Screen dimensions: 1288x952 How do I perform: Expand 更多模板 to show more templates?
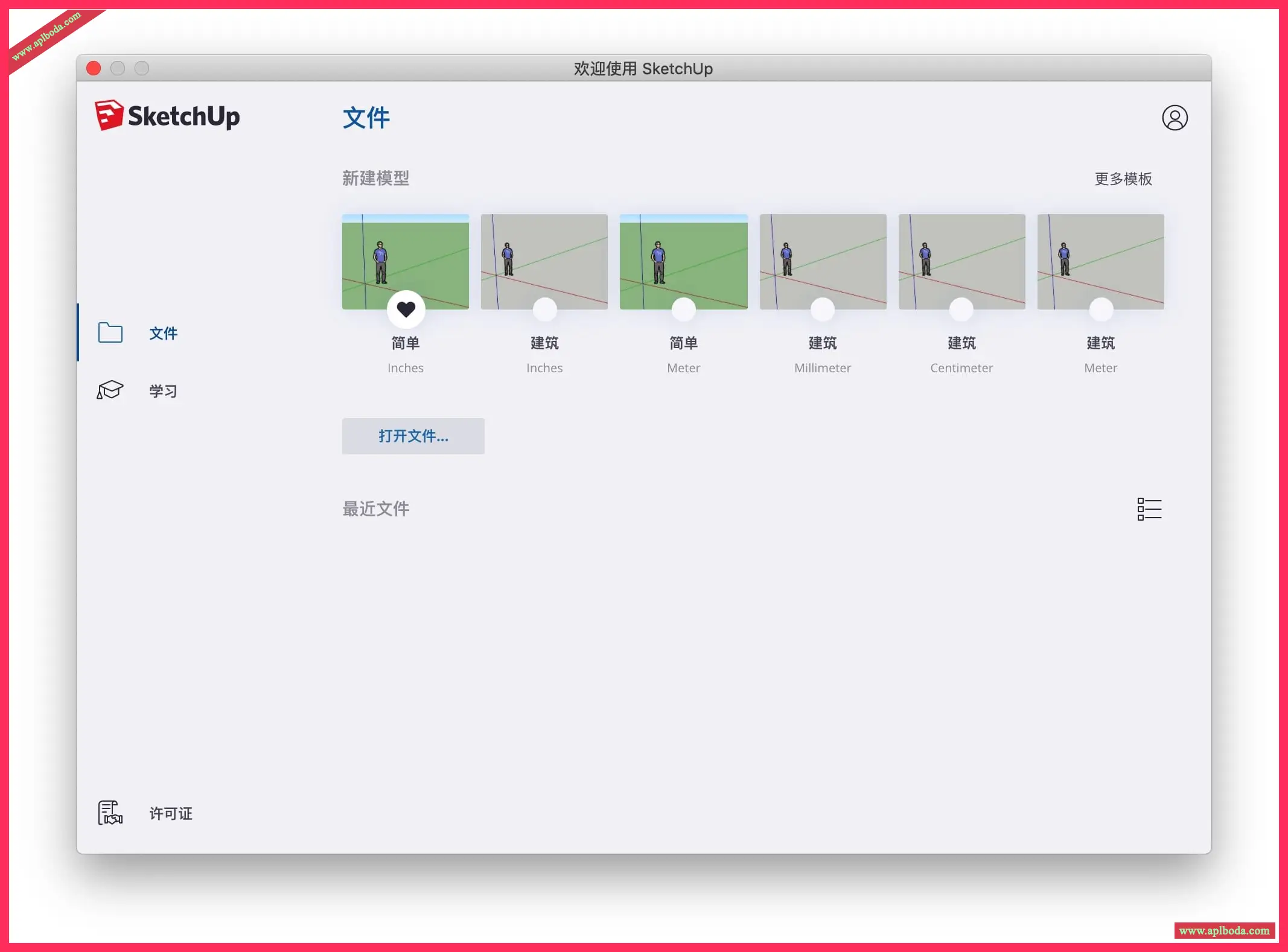(x=1123, y=179)
